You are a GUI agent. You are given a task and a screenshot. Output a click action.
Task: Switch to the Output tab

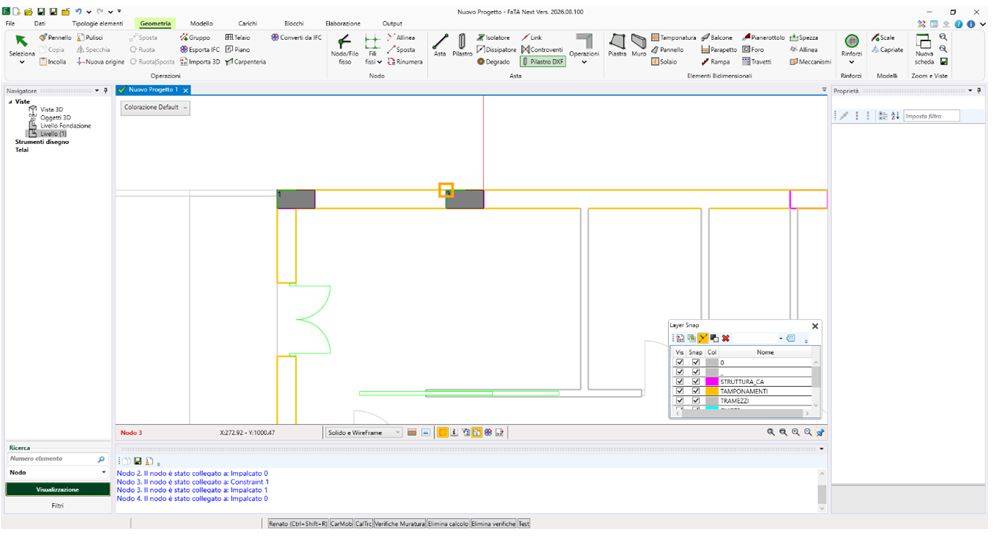(x=392, y=23)
